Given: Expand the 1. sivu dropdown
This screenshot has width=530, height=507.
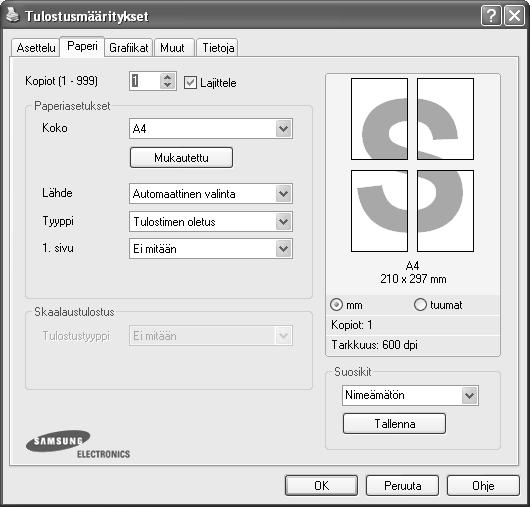Looking at the screenshot, I should coord(211,249).
